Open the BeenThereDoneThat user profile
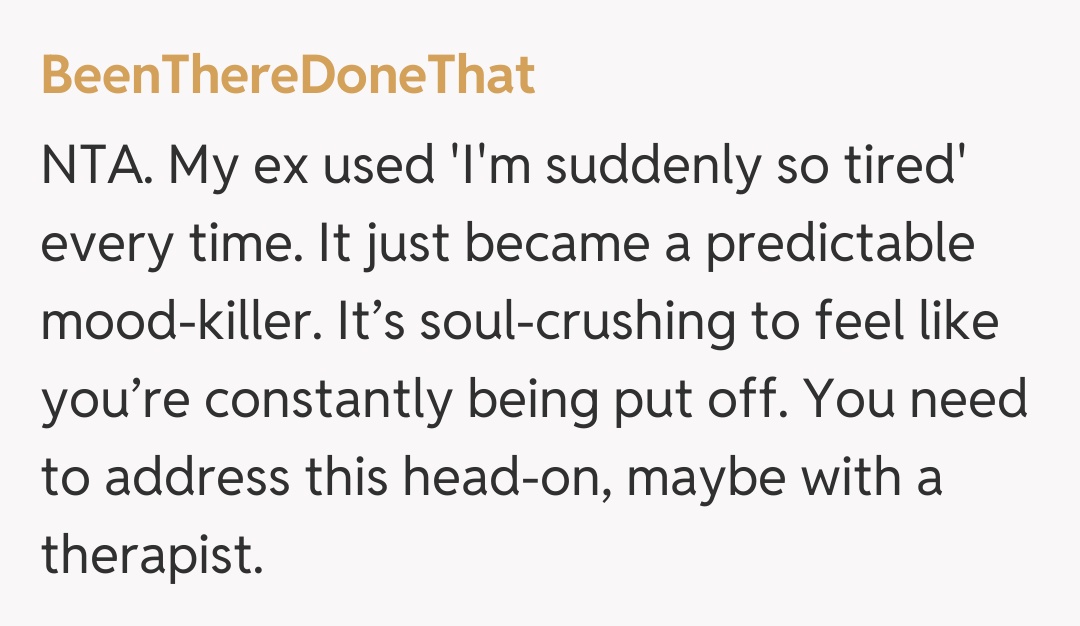 288,76
